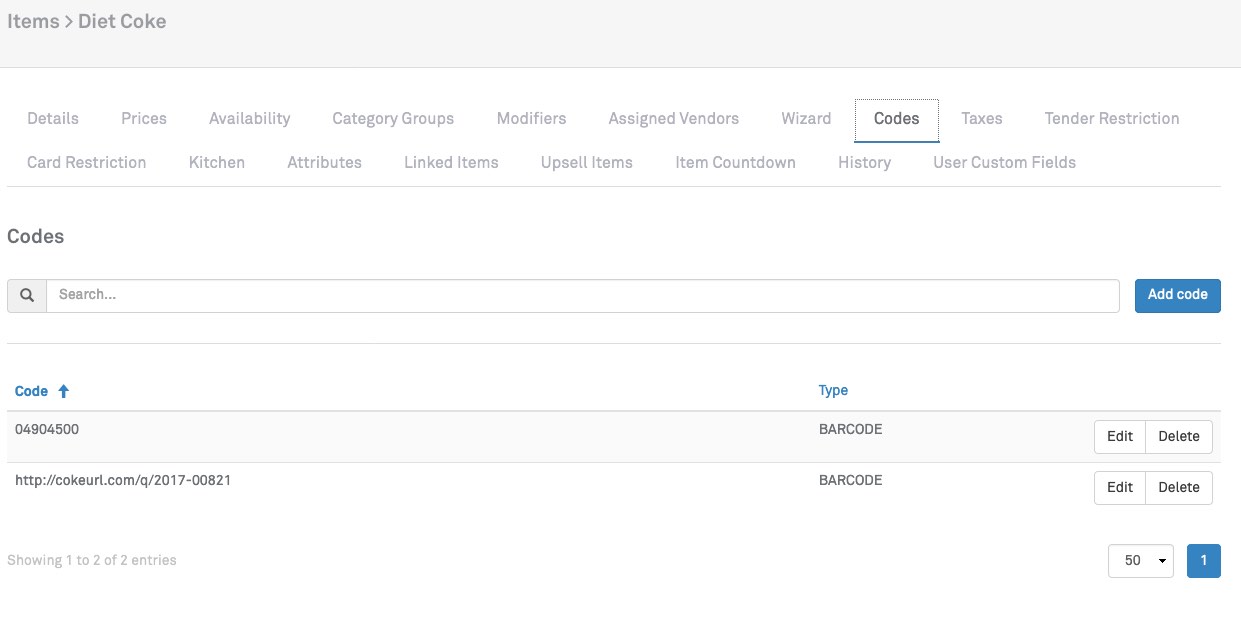Image resolution: width=1241 pixels, height=635 pixels.
Task: Select the Taxes tab
Action: [981, 119]
